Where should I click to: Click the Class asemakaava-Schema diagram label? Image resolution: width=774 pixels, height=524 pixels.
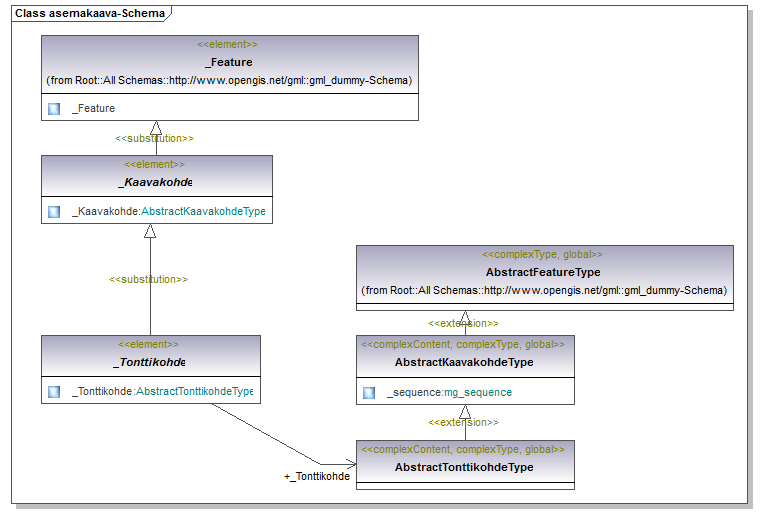pos(89,13)
